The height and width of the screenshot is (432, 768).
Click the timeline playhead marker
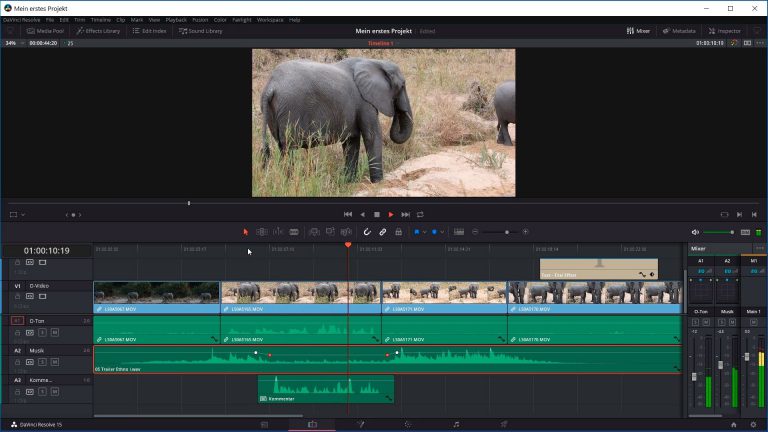click(x=348, y=245)
